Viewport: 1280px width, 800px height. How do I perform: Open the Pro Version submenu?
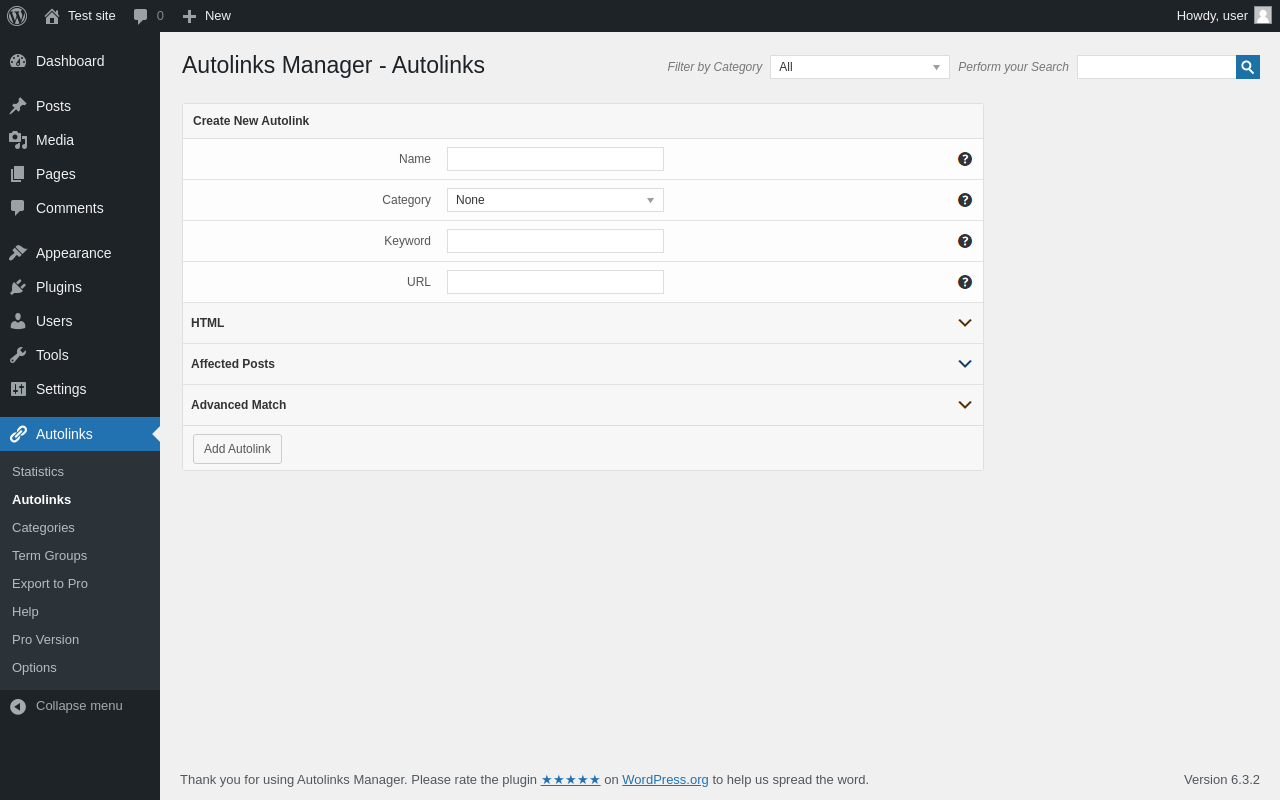pos(80,640)
